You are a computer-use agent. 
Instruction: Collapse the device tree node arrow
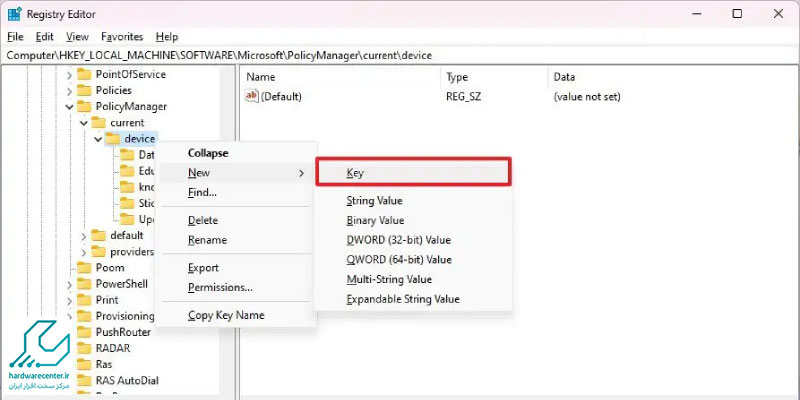(x=98, y=139)
